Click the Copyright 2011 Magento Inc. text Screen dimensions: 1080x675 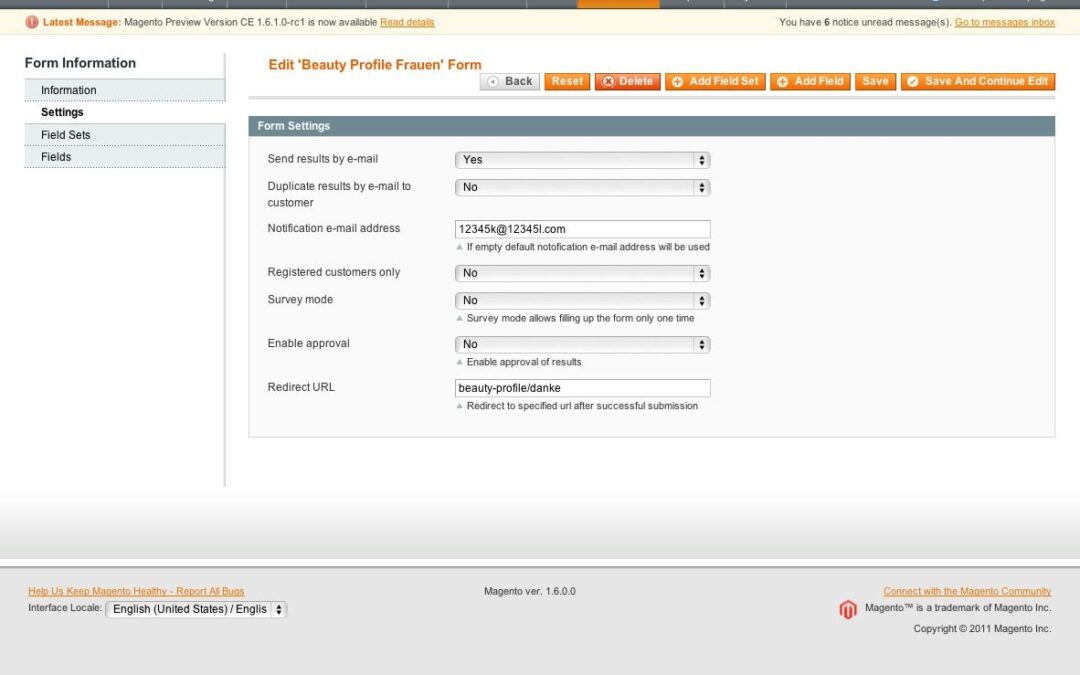(x=982, y=629)
